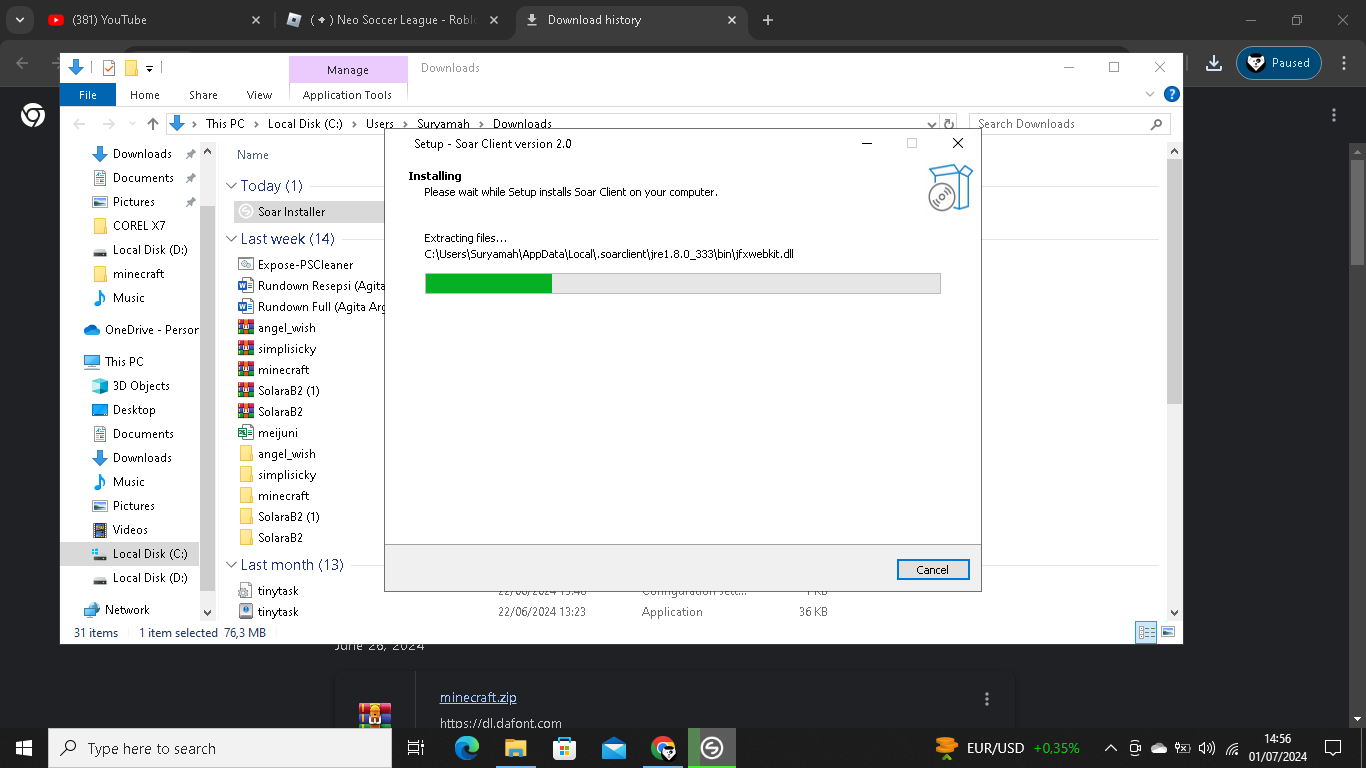Open recent locations dropdown in Explorer
The image size is (1366, 768).
point(131,124)
